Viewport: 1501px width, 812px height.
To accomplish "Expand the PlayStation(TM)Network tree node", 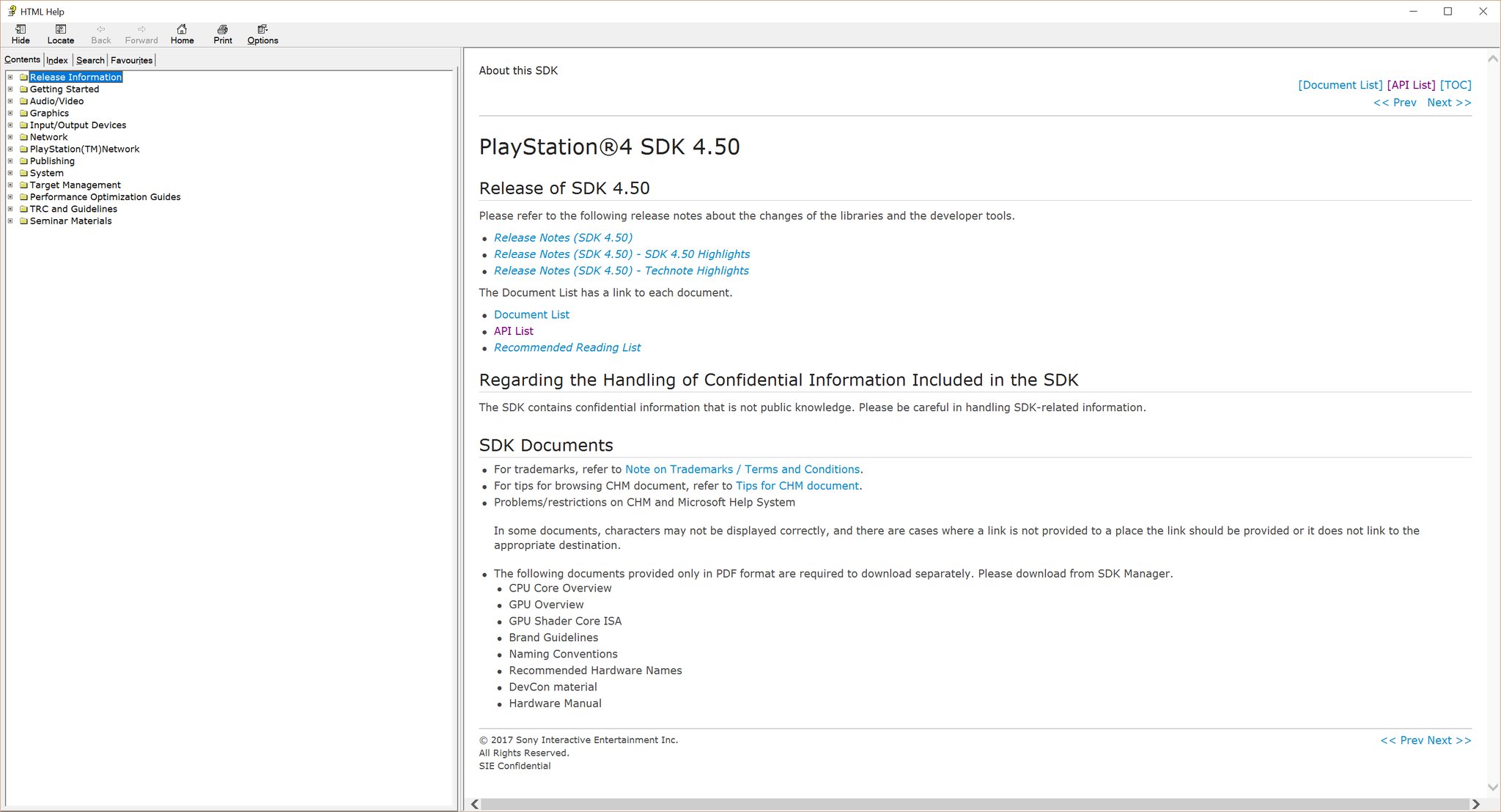I will 10,149.
